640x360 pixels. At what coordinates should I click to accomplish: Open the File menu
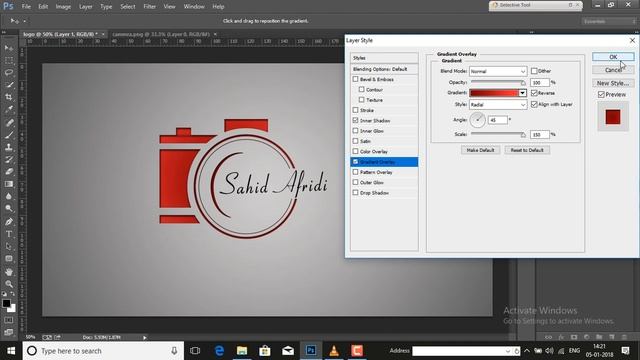point(26,7)
